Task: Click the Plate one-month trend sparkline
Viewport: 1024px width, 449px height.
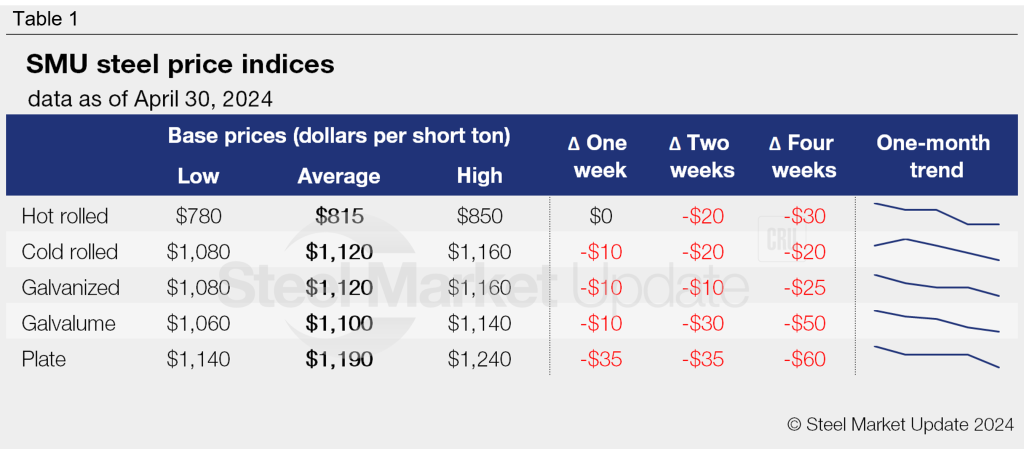Action: [x=936, y=357]
